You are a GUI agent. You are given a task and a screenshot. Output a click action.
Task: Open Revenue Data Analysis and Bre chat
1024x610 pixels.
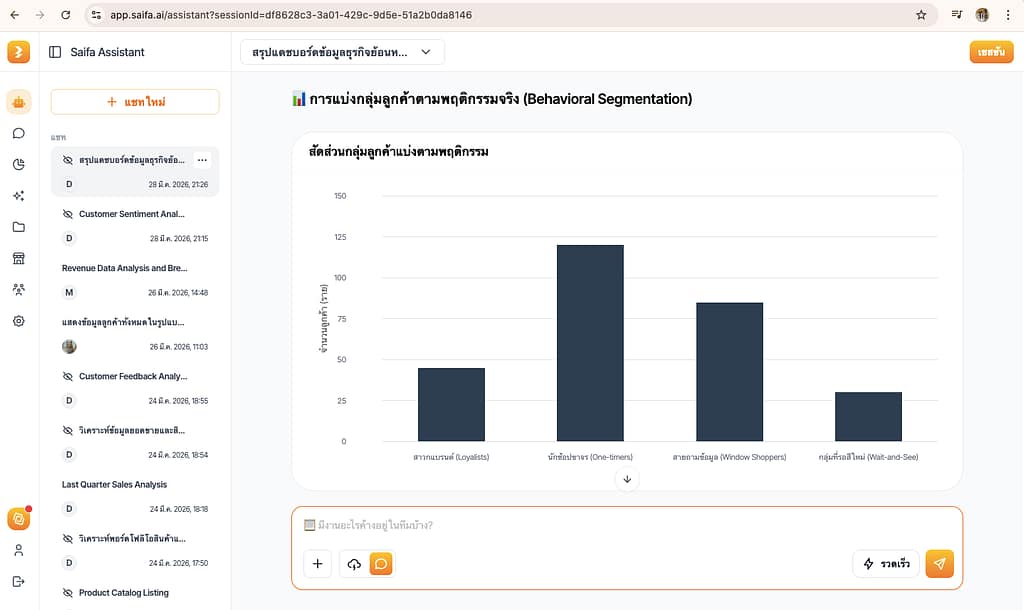point(135,280)
